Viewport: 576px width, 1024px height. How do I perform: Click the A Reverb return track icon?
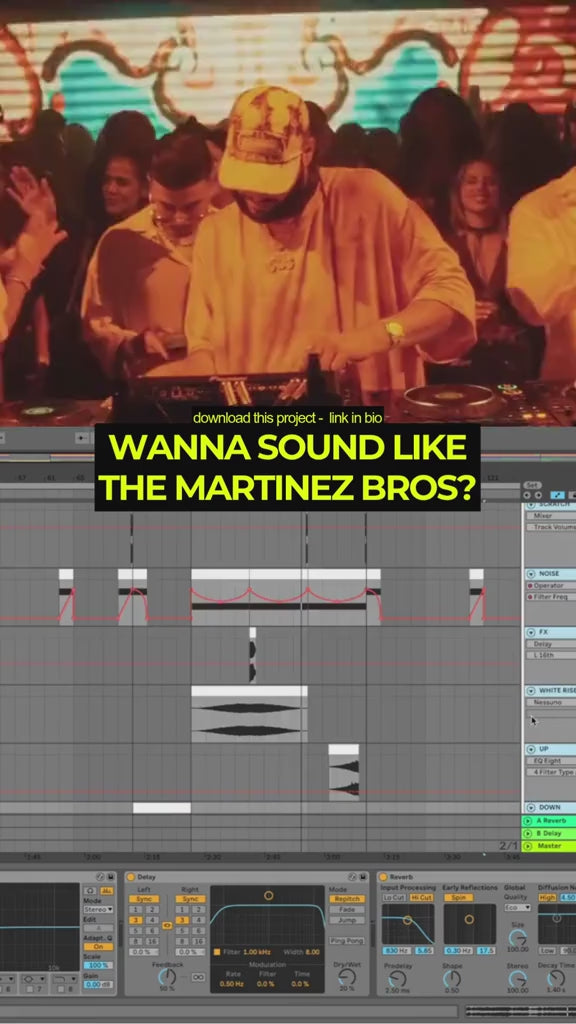528,820
